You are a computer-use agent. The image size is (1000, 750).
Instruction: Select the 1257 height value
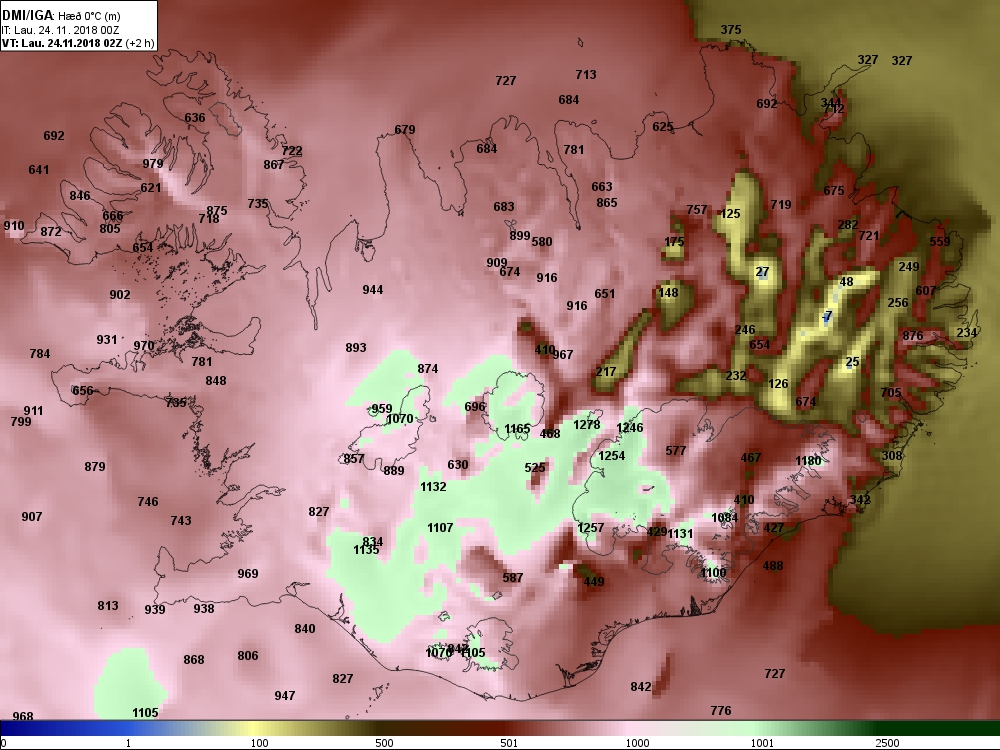(590, 528)
